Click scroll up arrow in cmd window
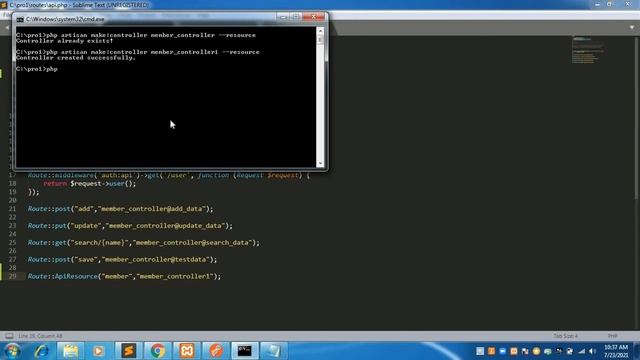This screenshot has height=360, width=640. [320, 31]
